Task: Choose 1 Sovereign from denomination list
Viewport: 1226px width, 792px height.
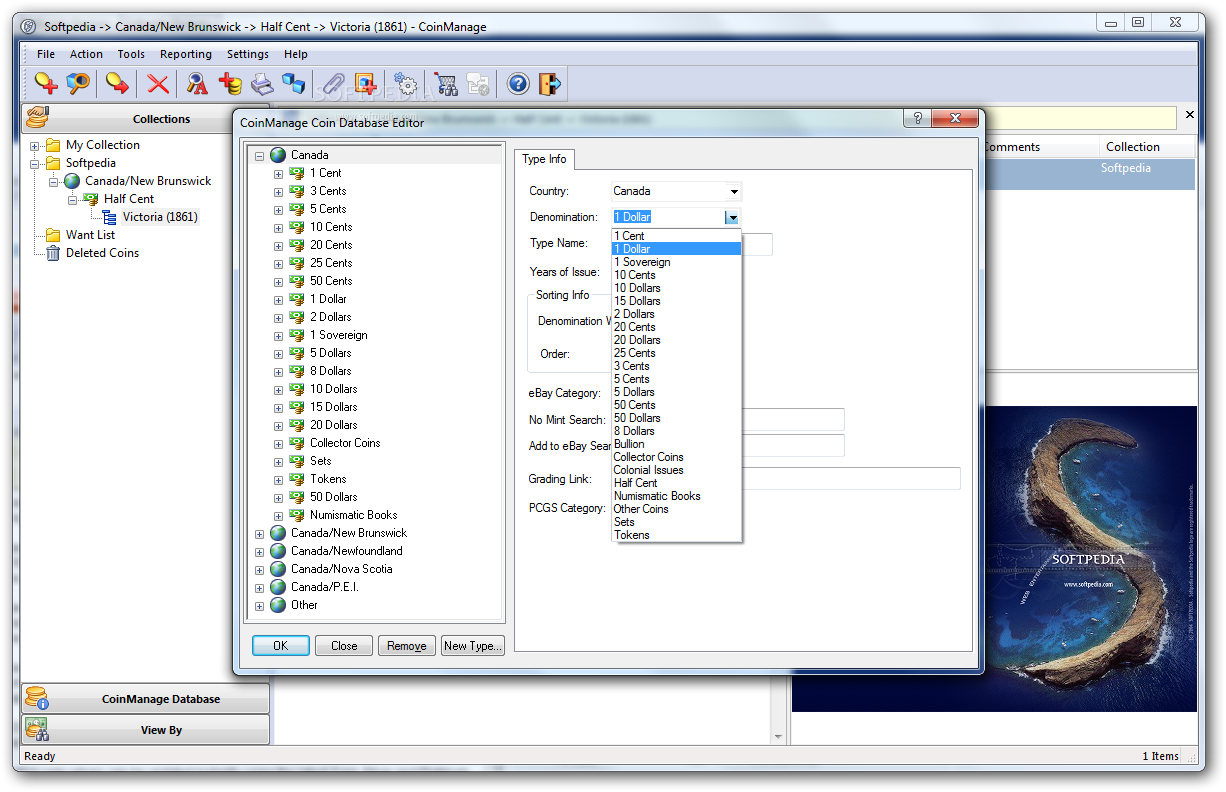Action: point(676,262)
